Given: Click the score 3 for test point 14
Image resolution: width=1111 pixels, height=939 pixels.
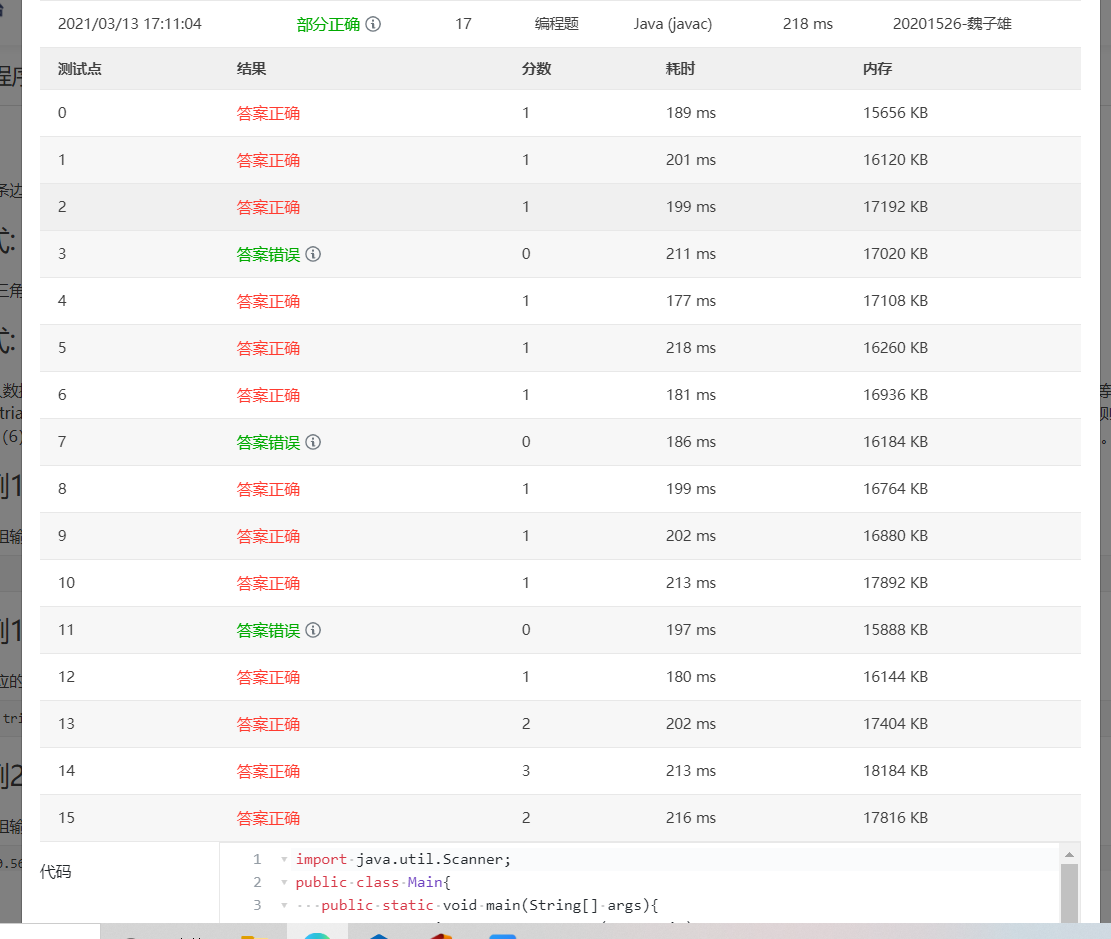Looking at the screenshot, I should pyautogui.click(x=526, y=770).
